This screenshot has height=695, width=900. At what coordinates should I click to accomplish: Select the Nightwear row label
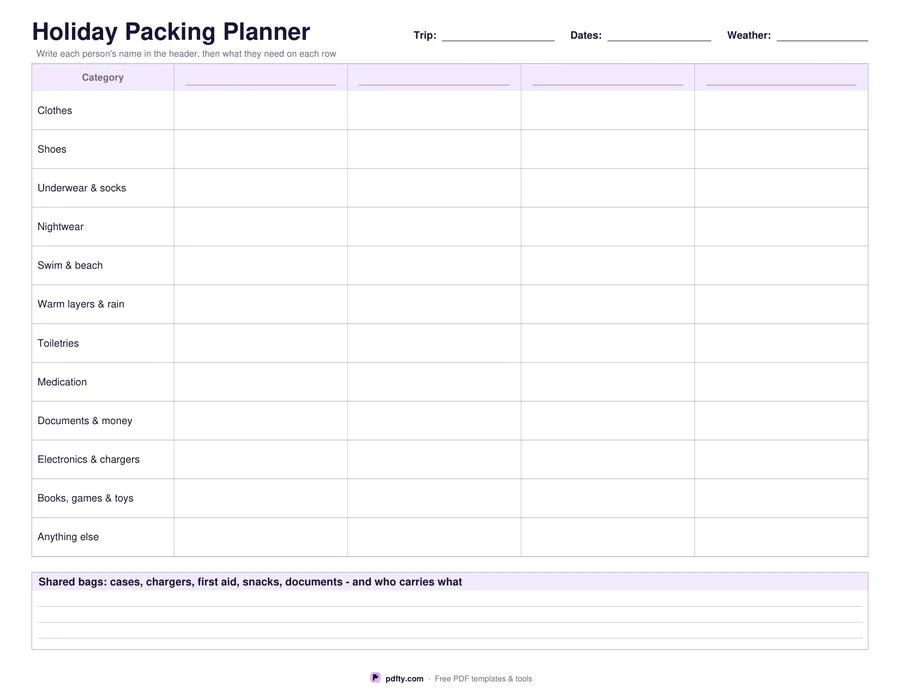click(60, 227)
